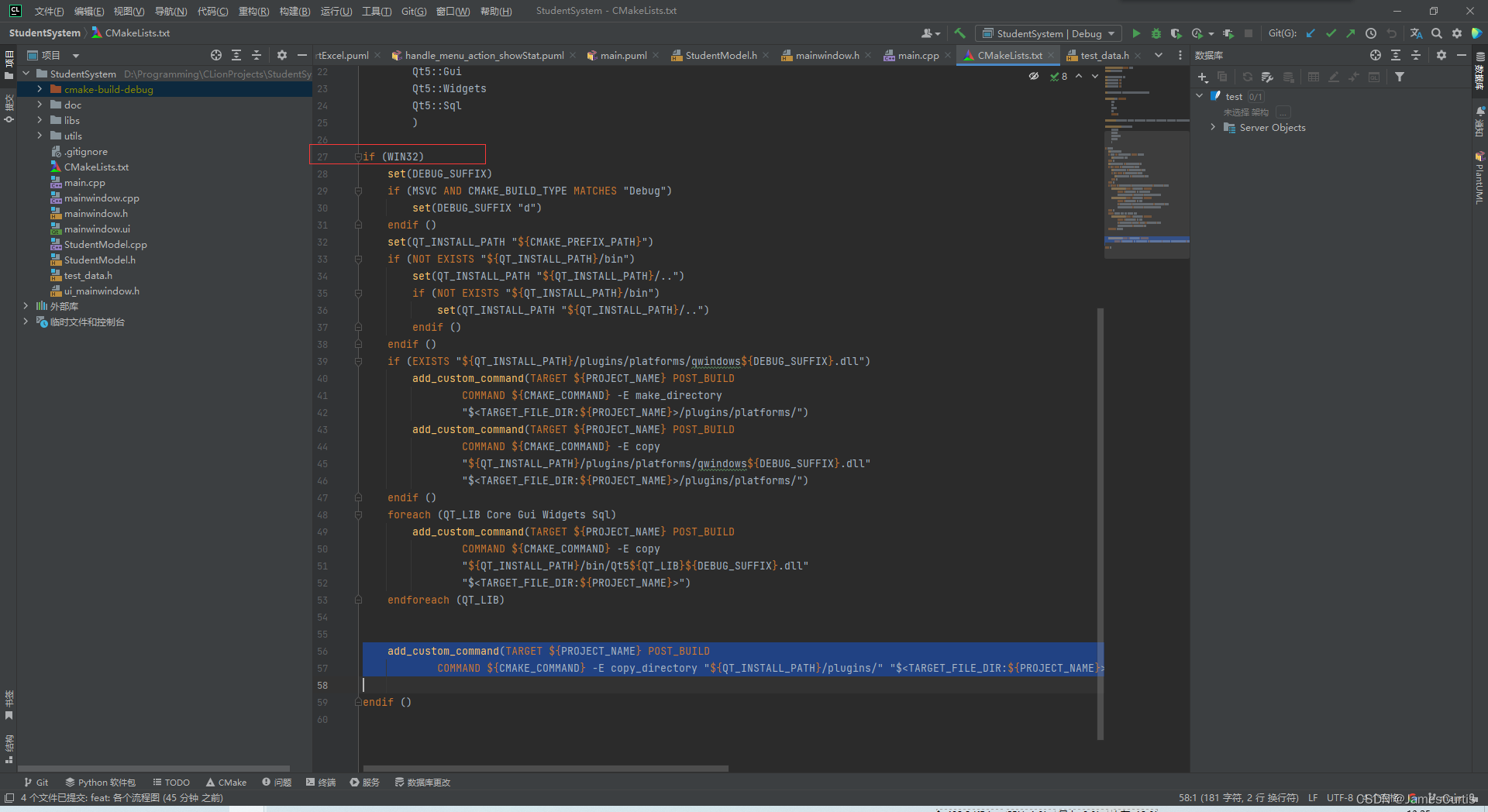The width and height of the screenshot is (1488, 812).
Task: Open editor tab options three-dot menu
Action: 1180,55
